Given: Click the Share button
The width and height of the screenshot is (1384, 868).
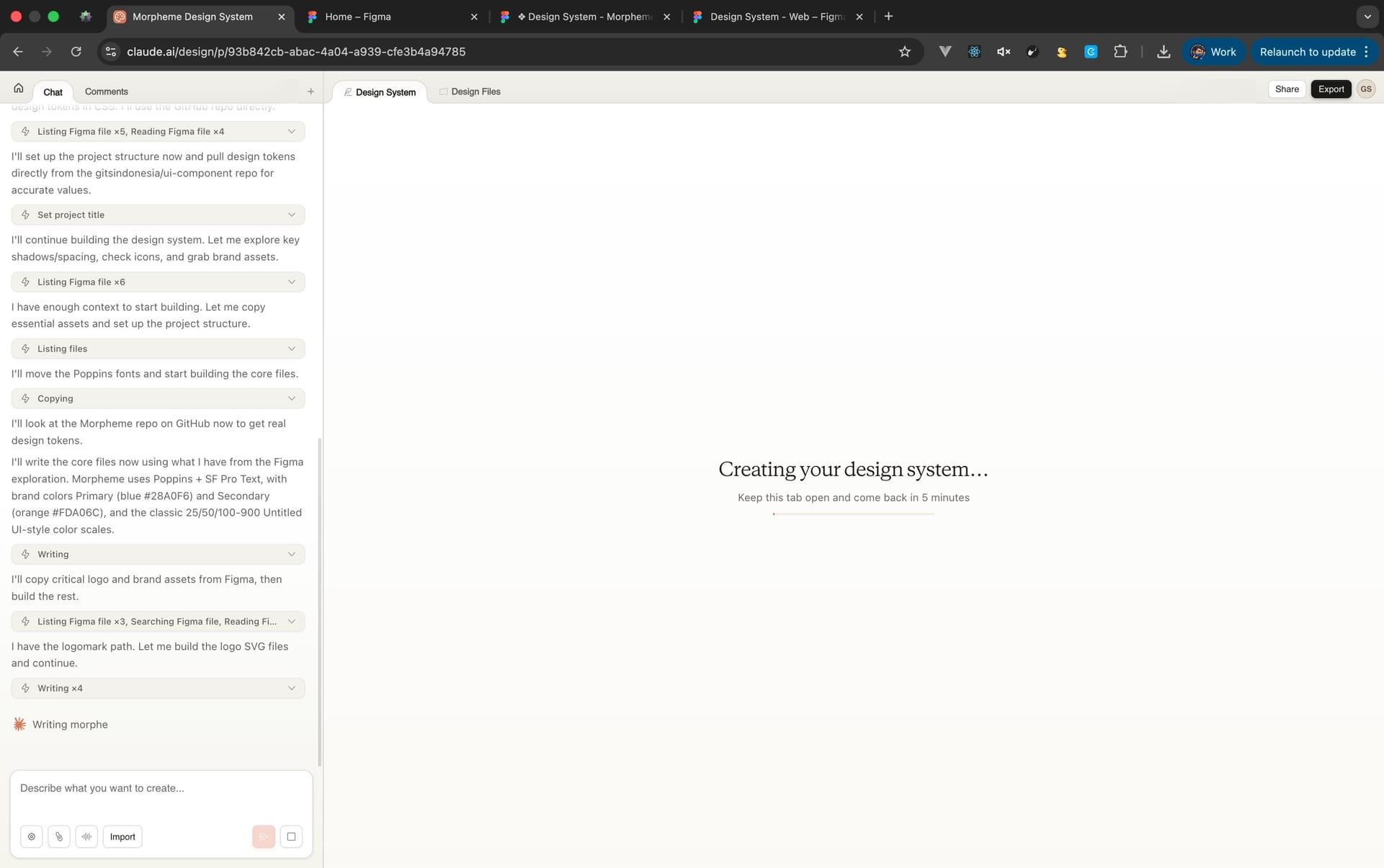Looking at the screenshot, I should 1287,89.
